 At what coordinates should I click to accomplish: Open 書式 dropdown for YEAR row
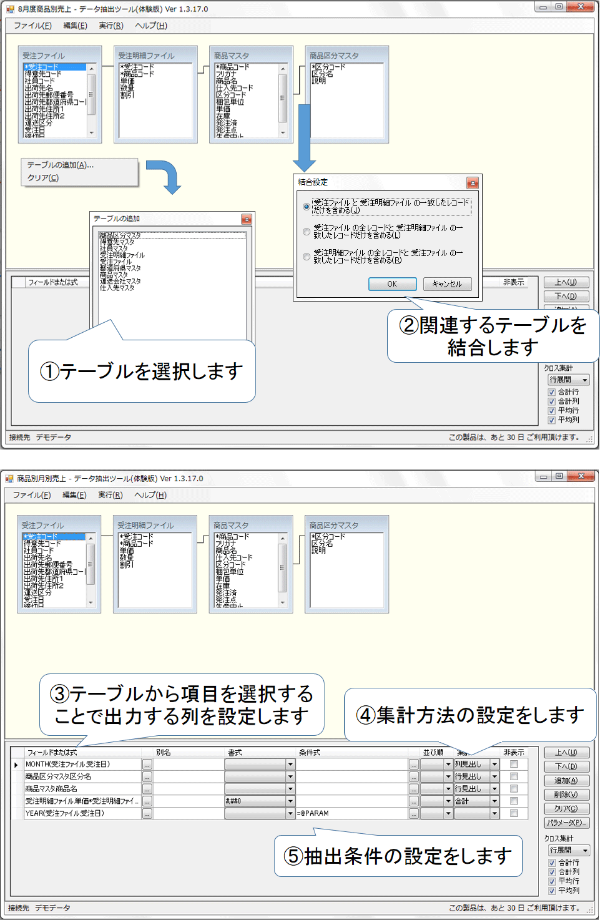[290, 814]
